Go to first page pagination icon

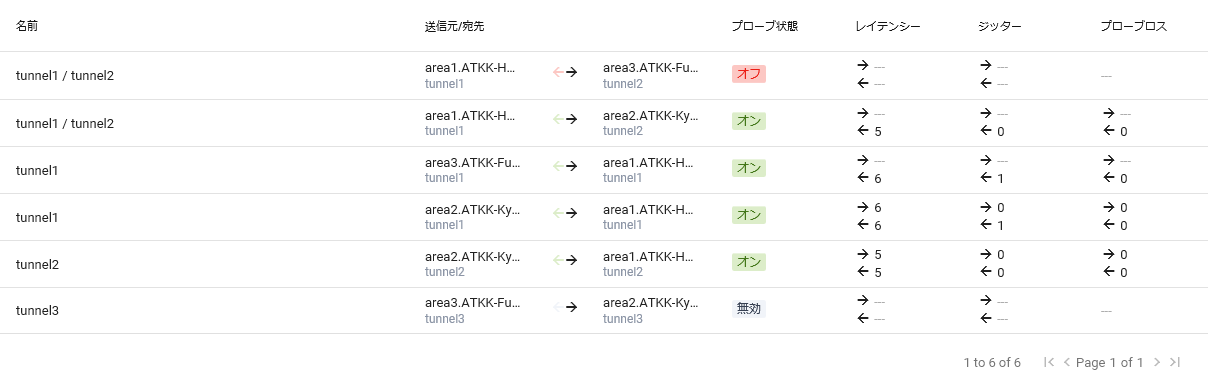1048,362
